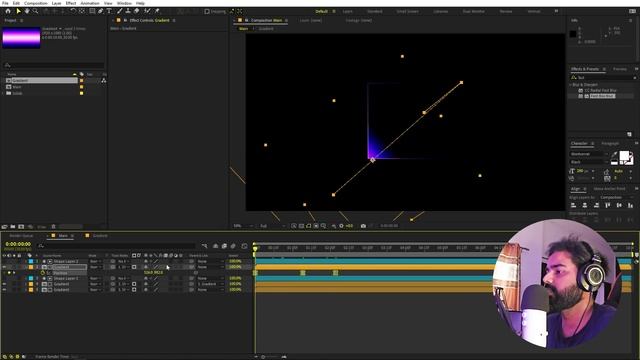
Task: Click the new folder icon in Project panel
Action: coord(13,227)
